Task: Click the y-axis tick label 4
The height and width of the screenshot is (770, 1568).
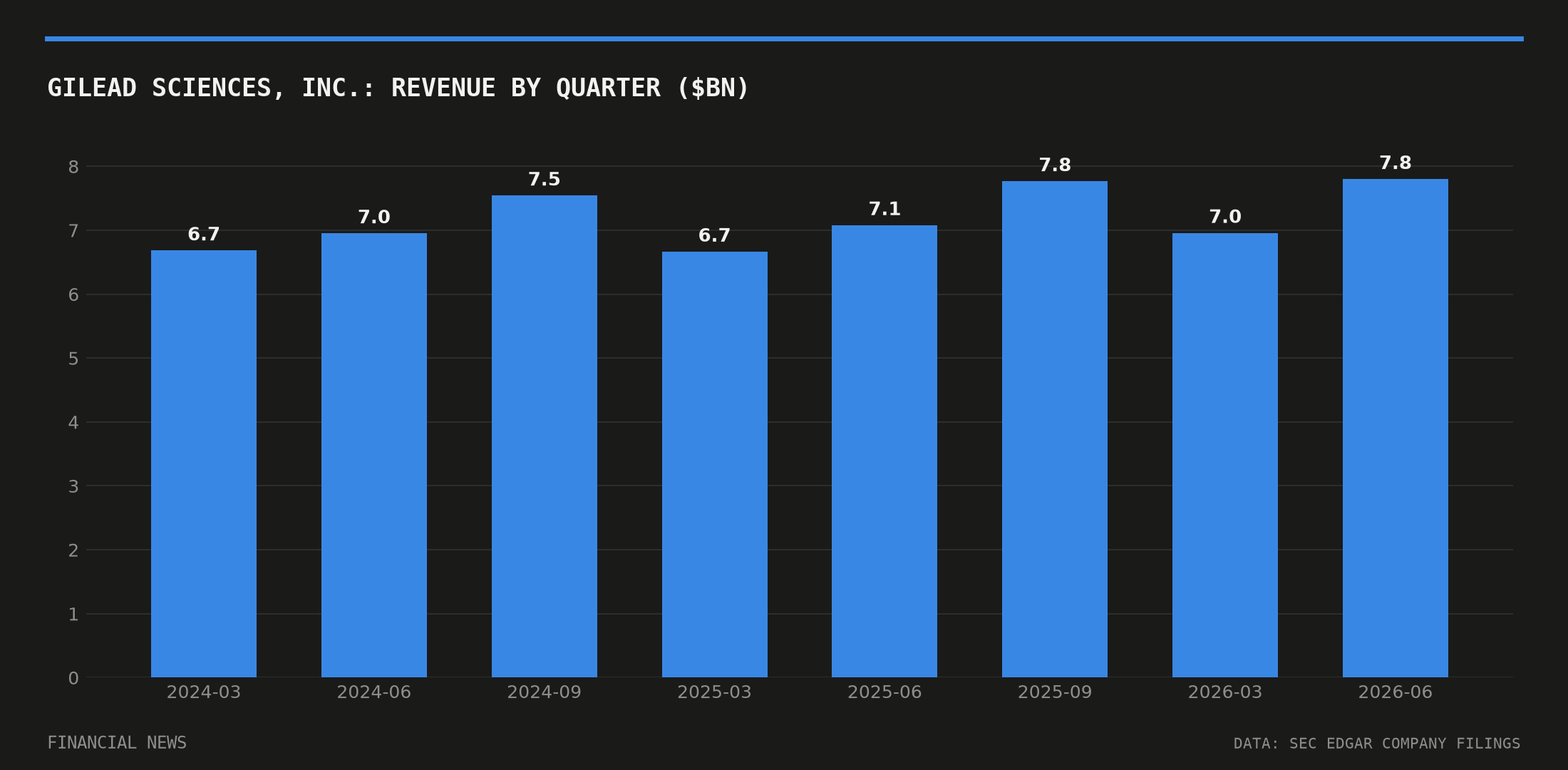Action: tap(73, 423)
